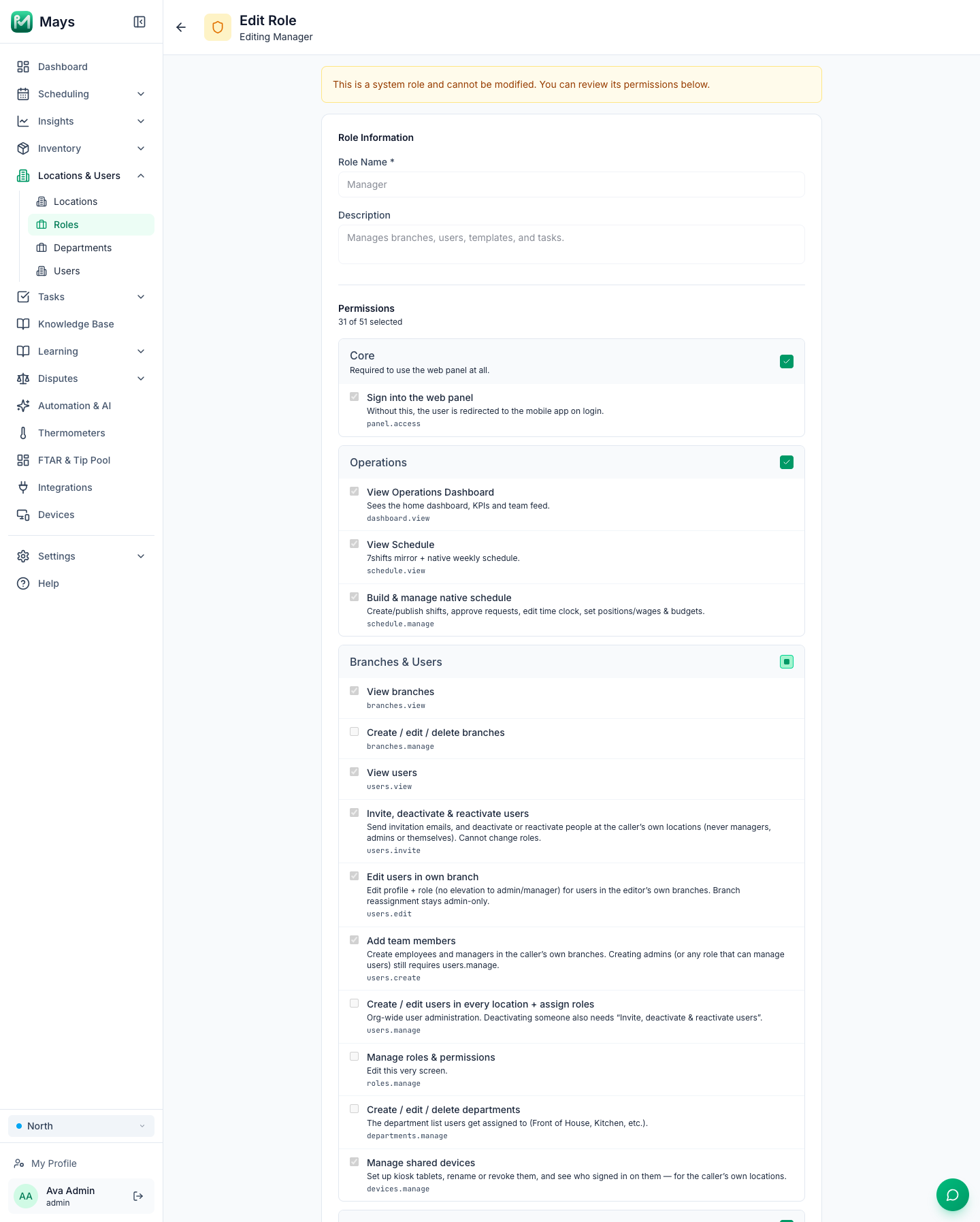The width and height of the screenshot is (980, 1222).
Task: Toggle the Branches & Users section checkbox
Action: pyautogui.click(x=787, y=662)
